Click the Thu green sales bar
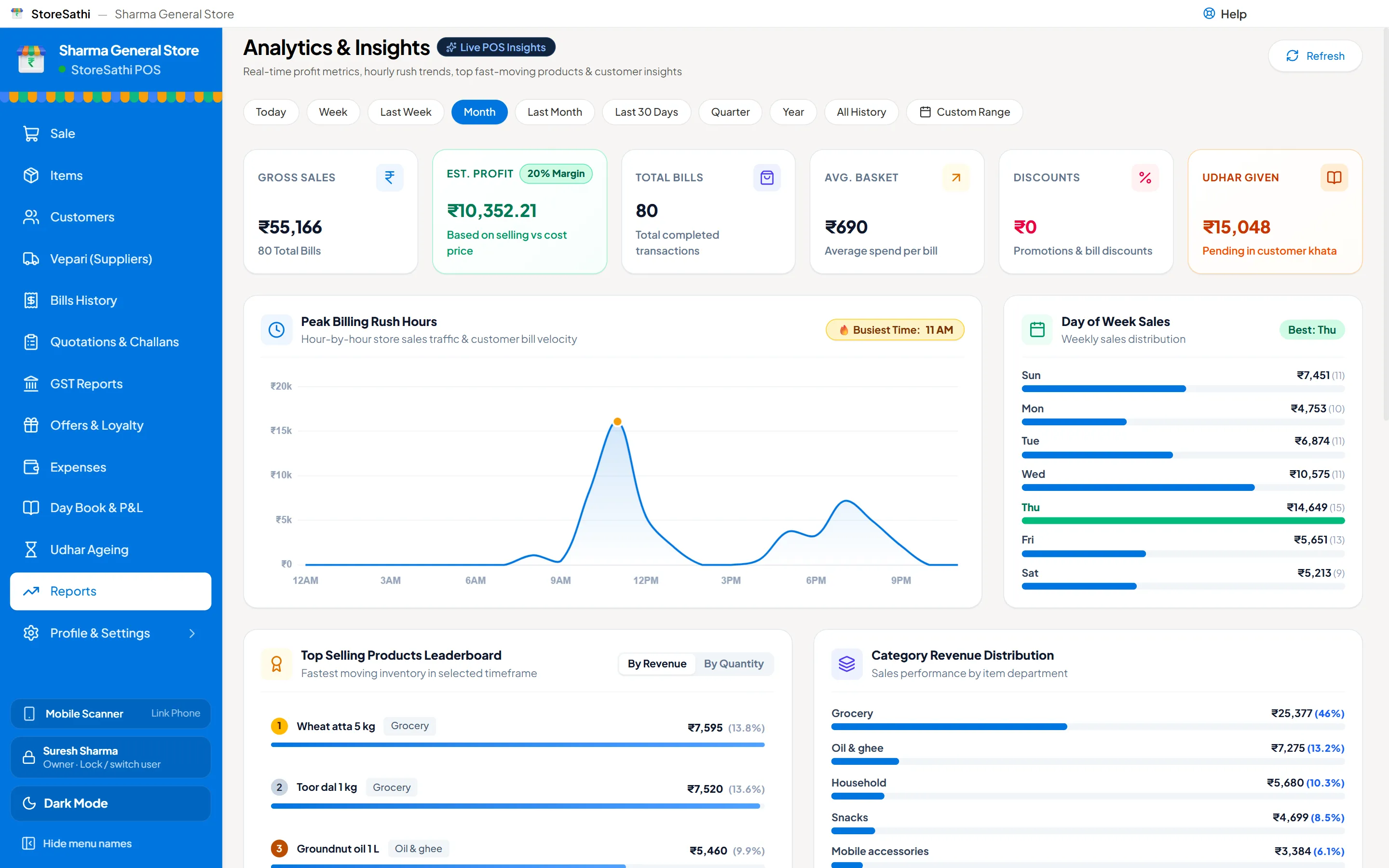This screenshot has width=1389, height=868. 1183,521
